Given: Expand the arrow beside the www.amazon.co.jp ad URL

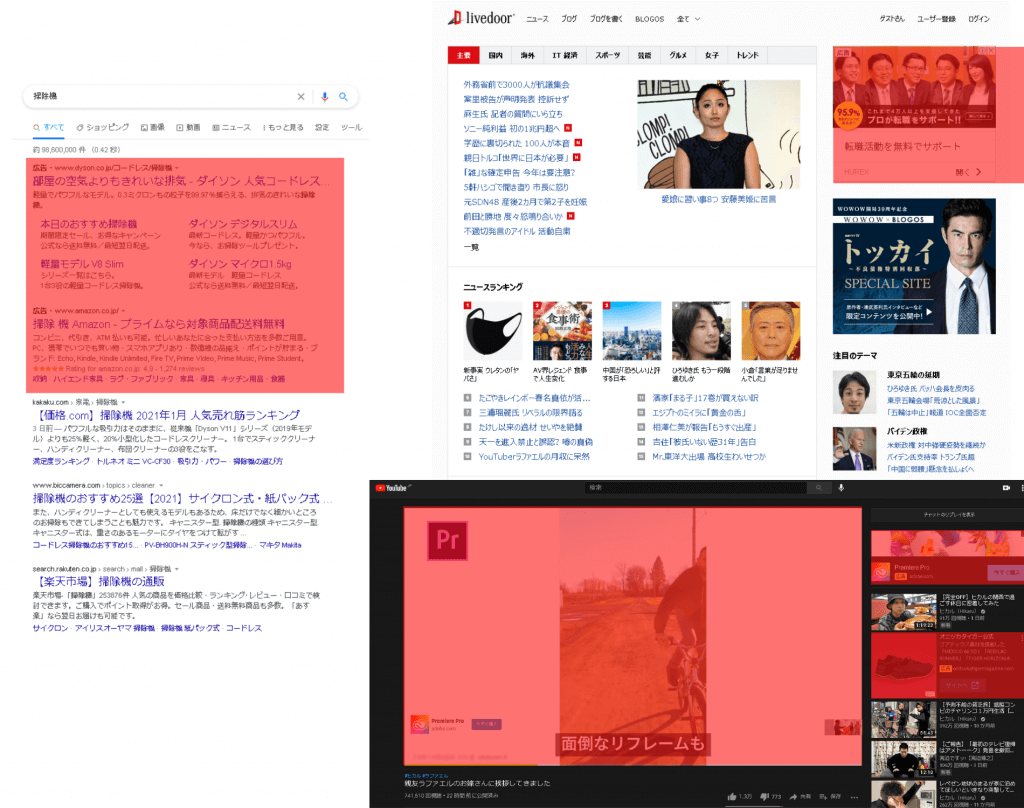Looking at the screenshot, I should point(123,311).
